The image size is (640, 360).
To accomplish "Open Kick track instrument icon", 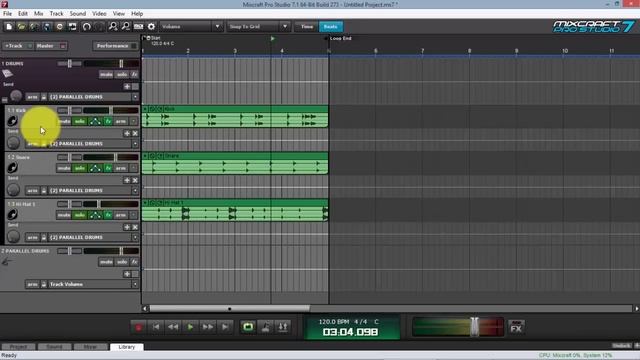I will point(13,121).
